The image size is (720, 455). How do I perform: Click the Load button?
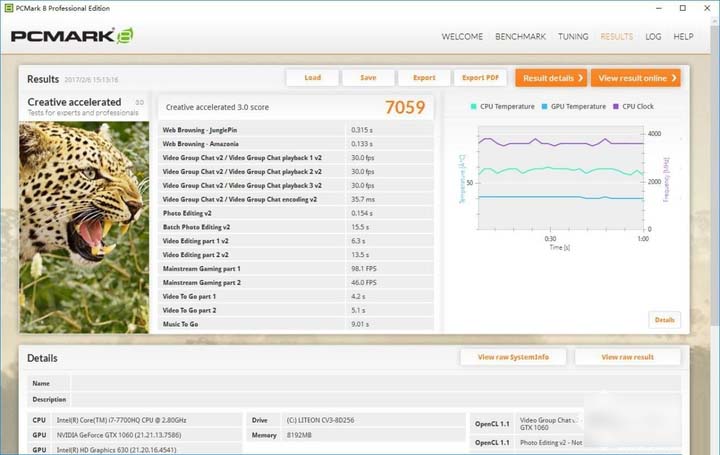(312, 78)
